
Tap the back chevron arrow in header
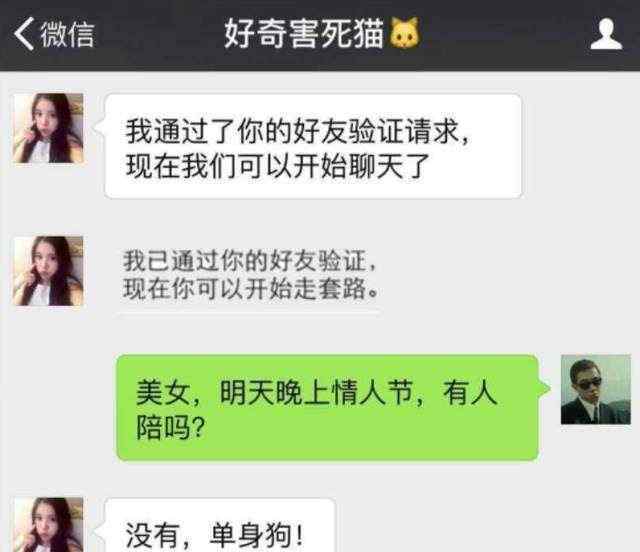tap(24, 34)
